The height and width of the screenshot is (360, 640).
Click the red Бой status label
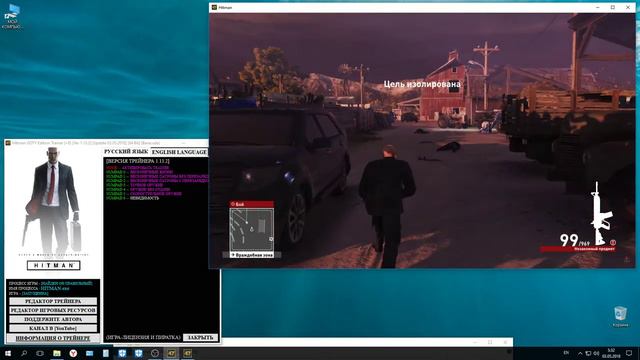coord(251,204)
